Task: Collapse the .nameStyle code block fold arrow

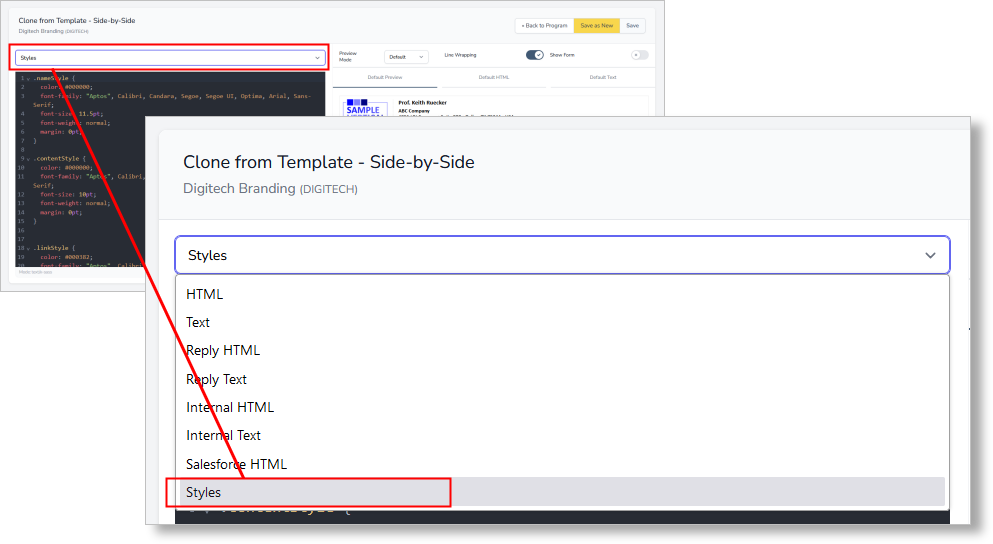Action: (x=28, y=79)
